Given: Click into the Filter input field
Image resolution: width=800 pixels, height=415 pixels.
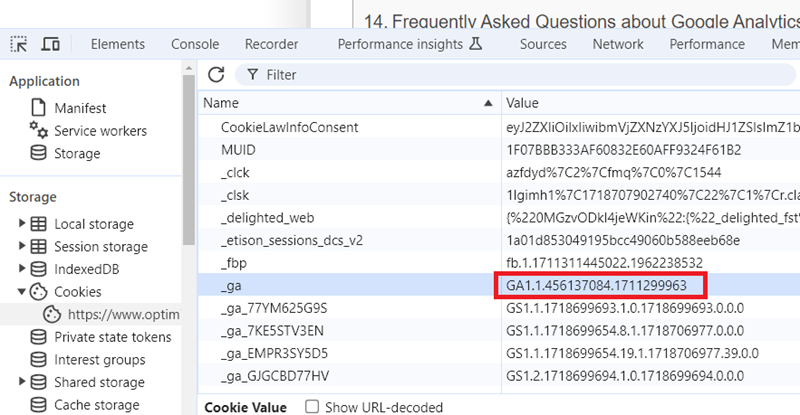Looking at the screenshot, I should [515, 75].
